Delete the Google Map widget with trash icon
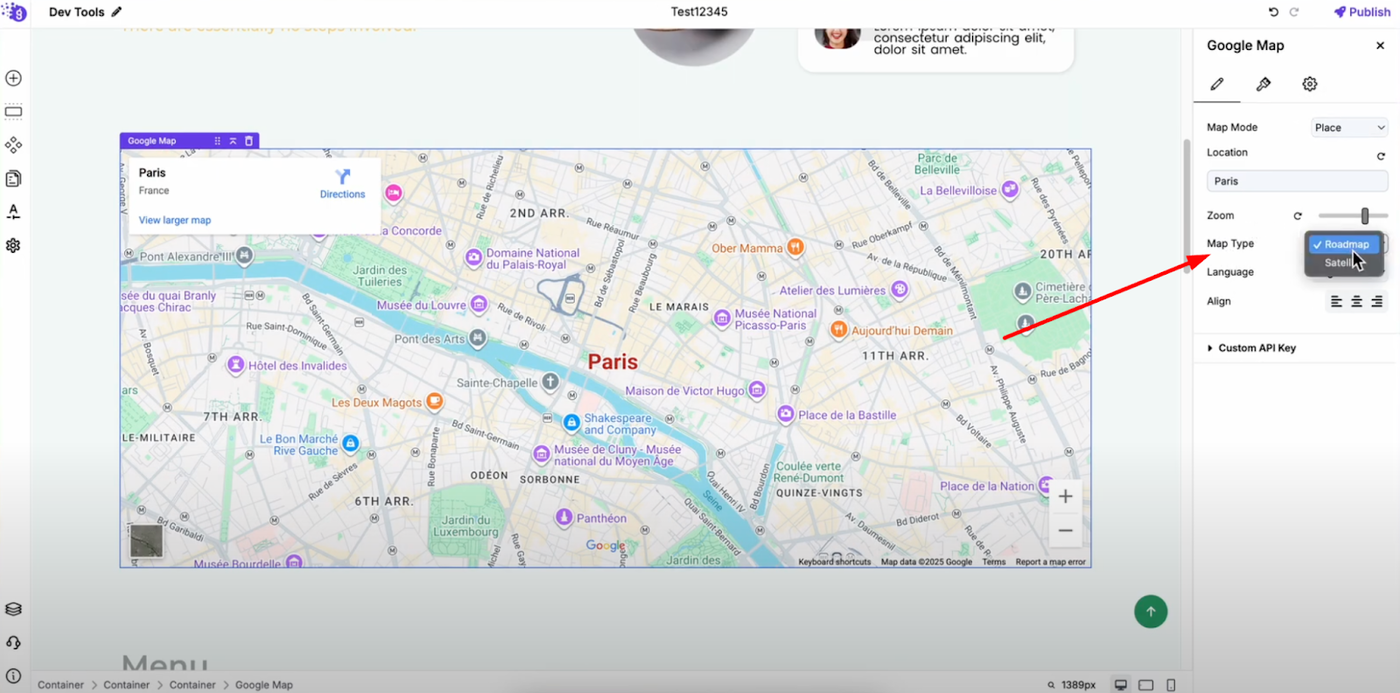The width and height of the screenshot is (1400, 693). (x=249, y=141)
